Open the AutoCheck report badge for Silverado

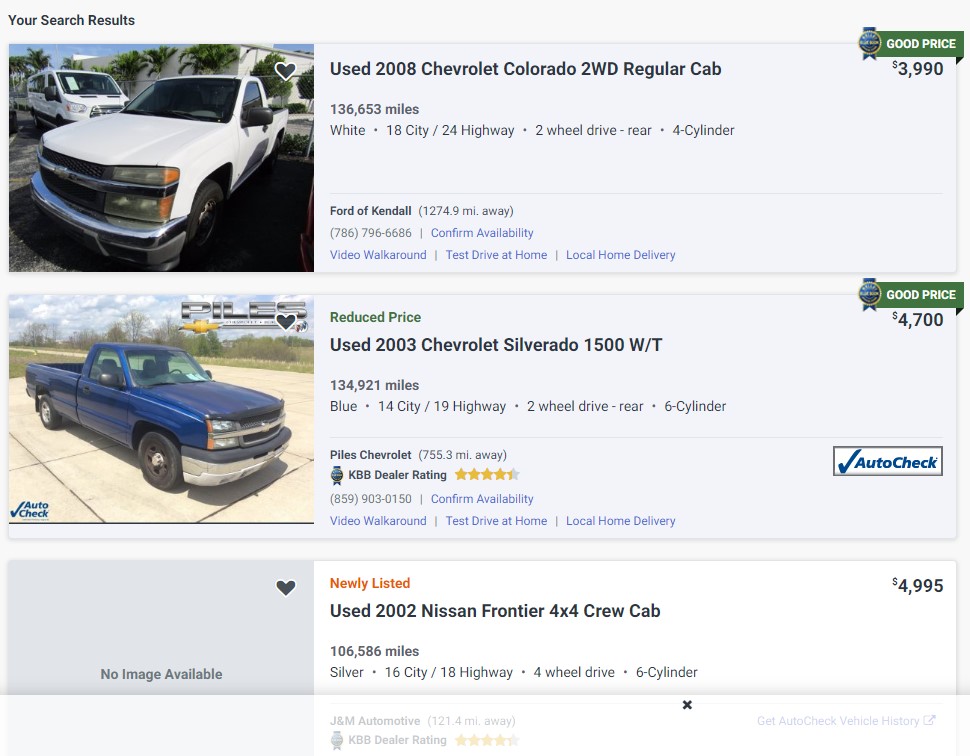(x=888, y=462)
